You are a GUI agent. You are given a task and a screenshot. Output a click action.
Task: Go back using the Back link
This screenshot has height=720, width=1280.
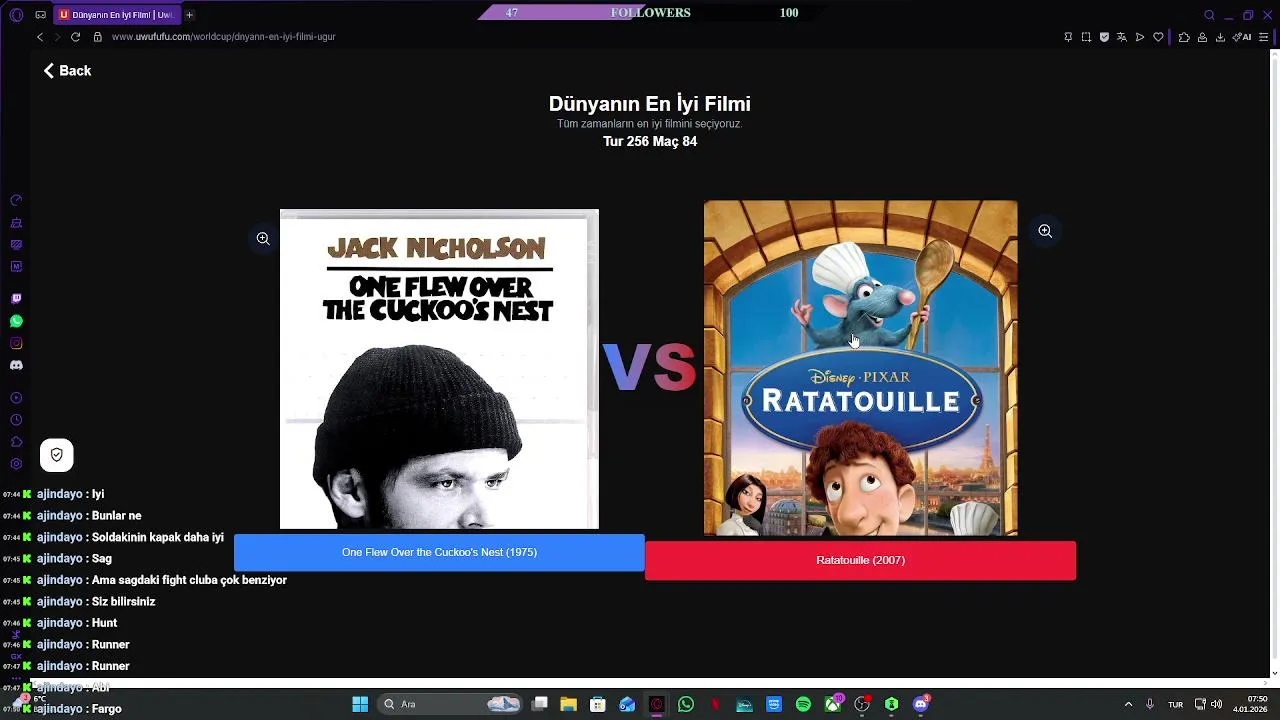(x=67, y=71)
